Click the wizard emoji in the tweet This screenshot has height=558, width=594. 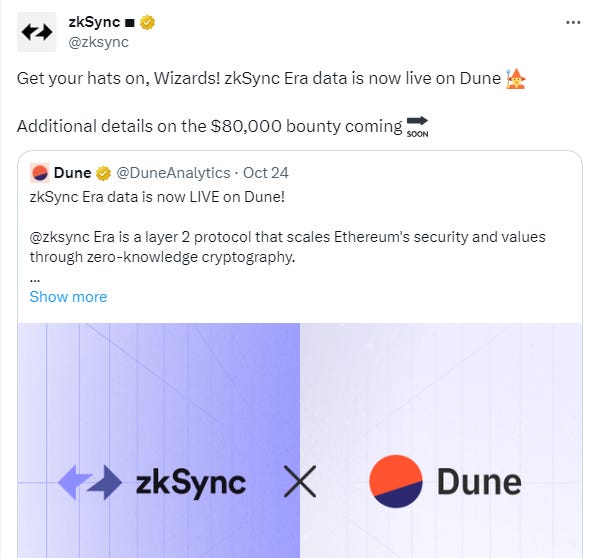tap(516, 79)
